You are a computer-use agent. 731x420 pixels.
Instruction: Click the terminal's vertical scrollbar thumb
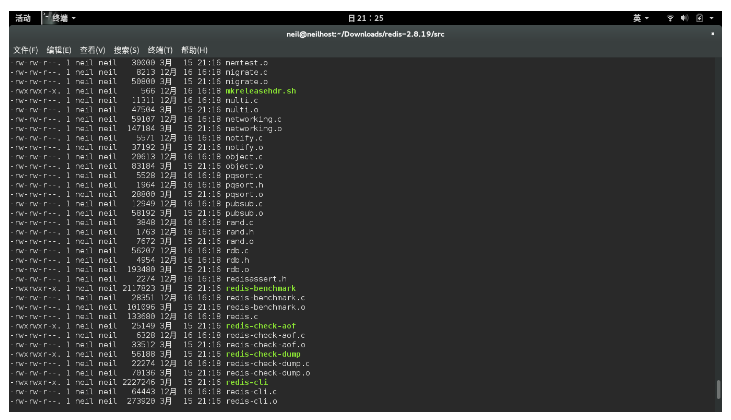[x=717, y=390]
